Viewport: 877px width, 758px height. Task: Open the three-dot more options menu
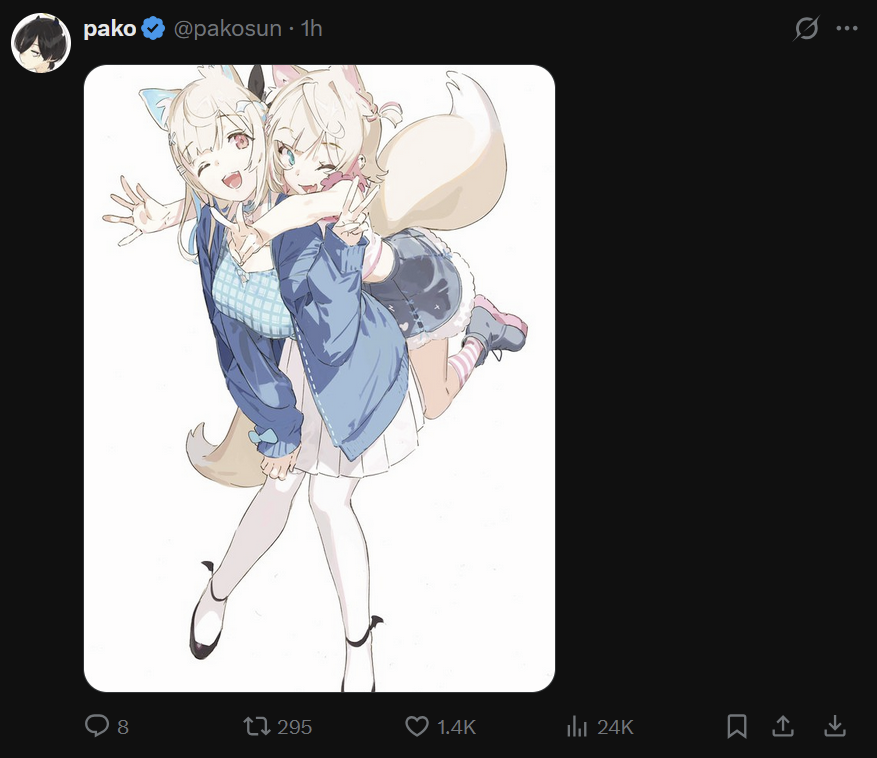click(x=847, y=29)
